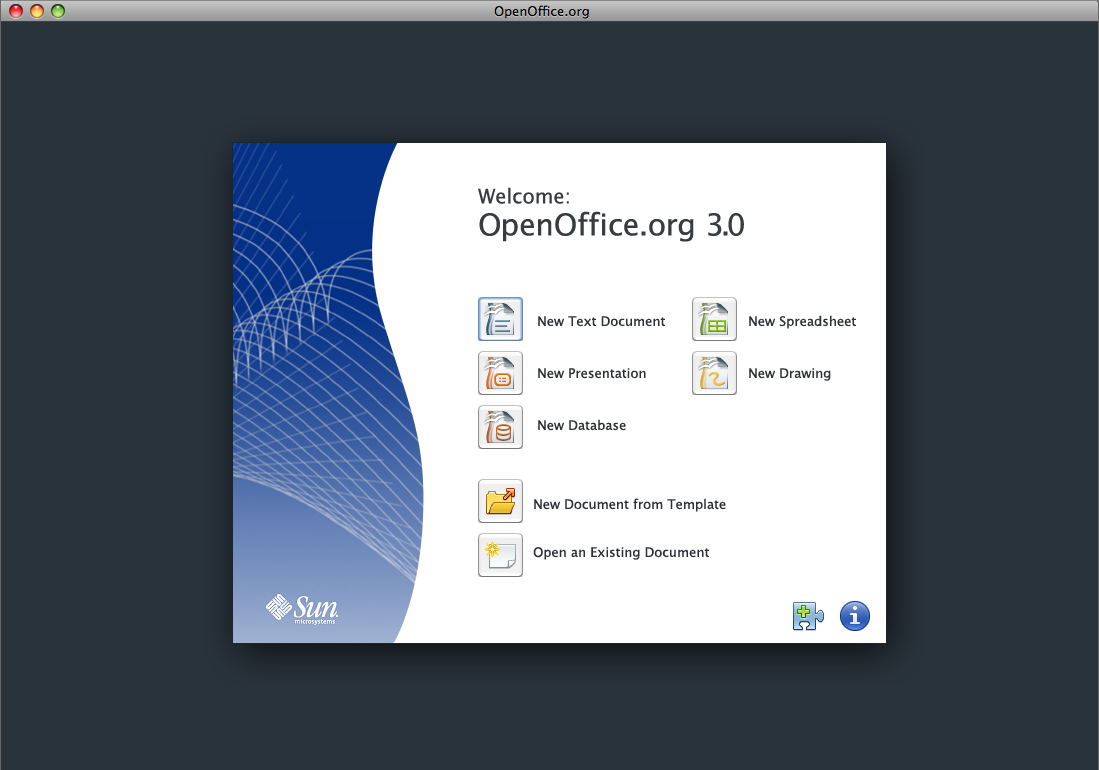Pick the "New Presentation" text label

tap(591, 373)
